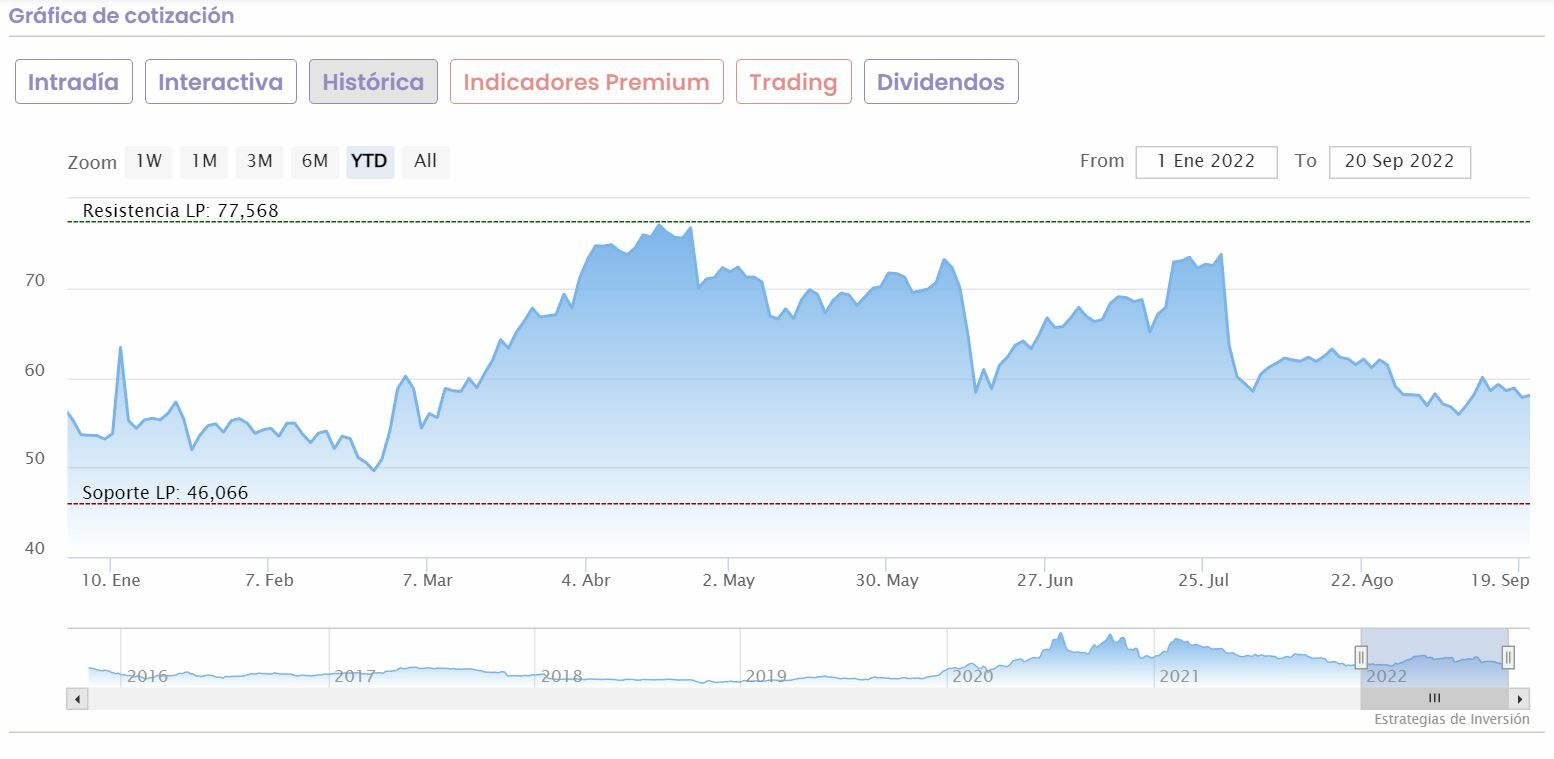This screenshot has width=1554, height=759.
Task: Click the scrollbar right arrow button
Action: (x=1520, y=699)
